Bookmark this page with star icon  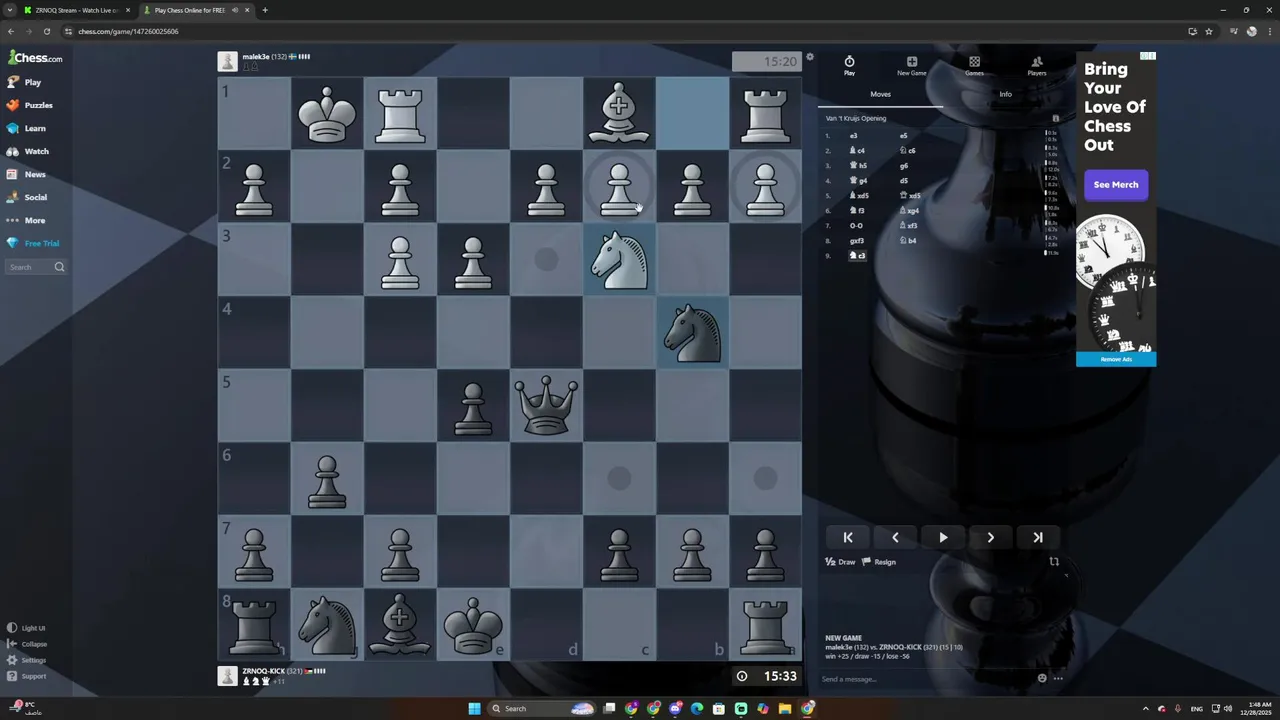[x=1208, y=31]
